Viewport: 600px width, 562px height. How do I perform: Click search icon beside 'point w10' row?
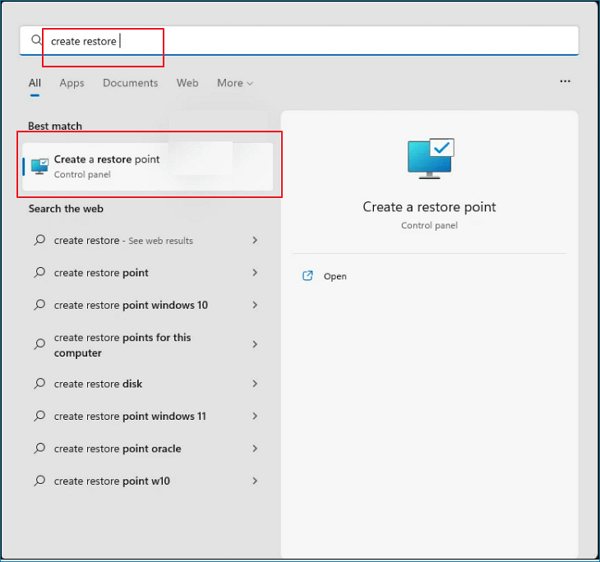(x=39, y=481)
